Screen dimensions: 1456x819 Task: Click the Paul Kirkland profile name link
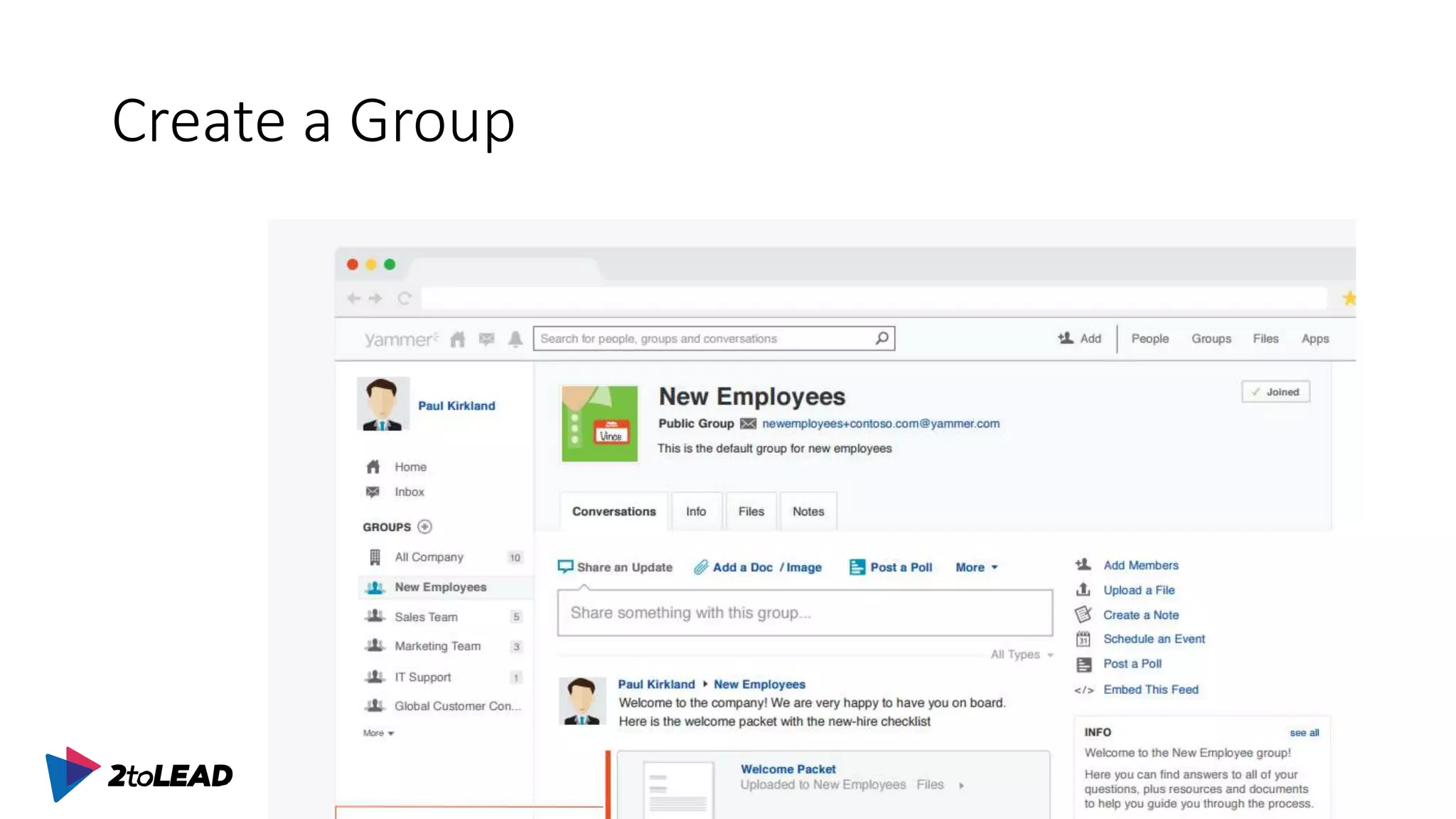(x=456, y=406)
